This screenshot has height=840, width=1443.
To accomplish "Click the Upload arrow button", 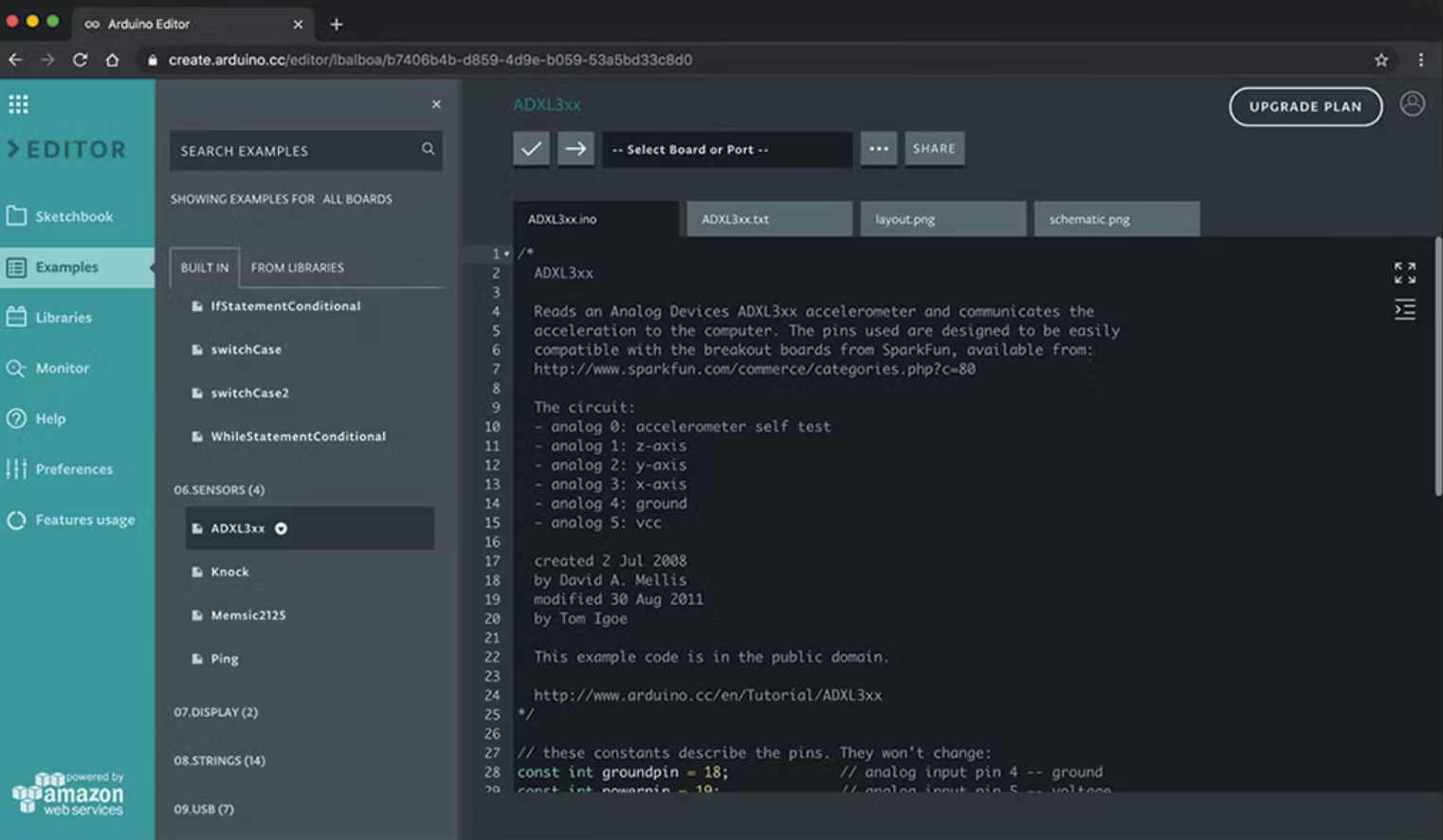I will (x=575, y=149).
